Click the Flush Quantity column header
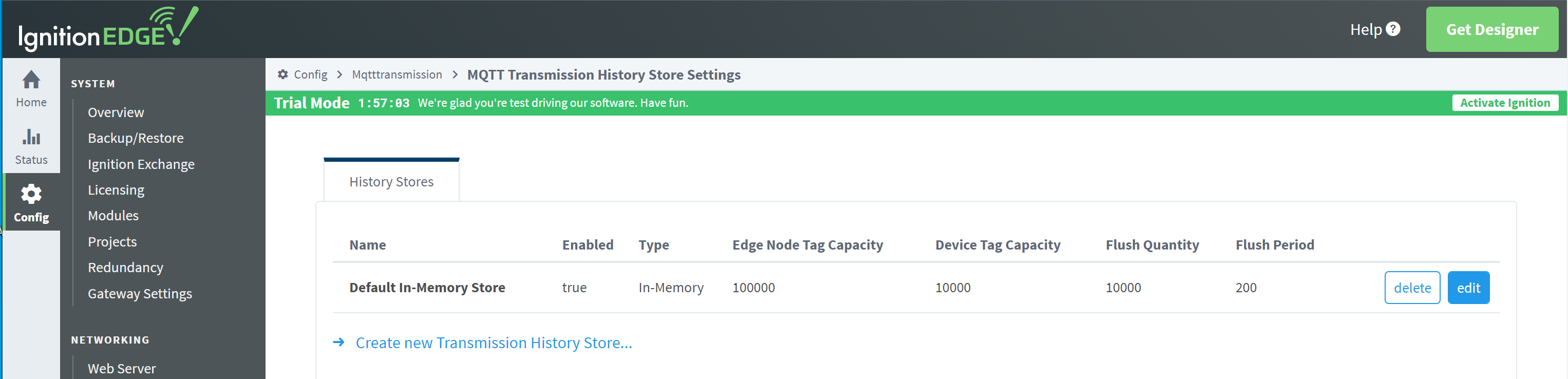The width and height of the screenshot is (1568, 379). click(1153, 245)
